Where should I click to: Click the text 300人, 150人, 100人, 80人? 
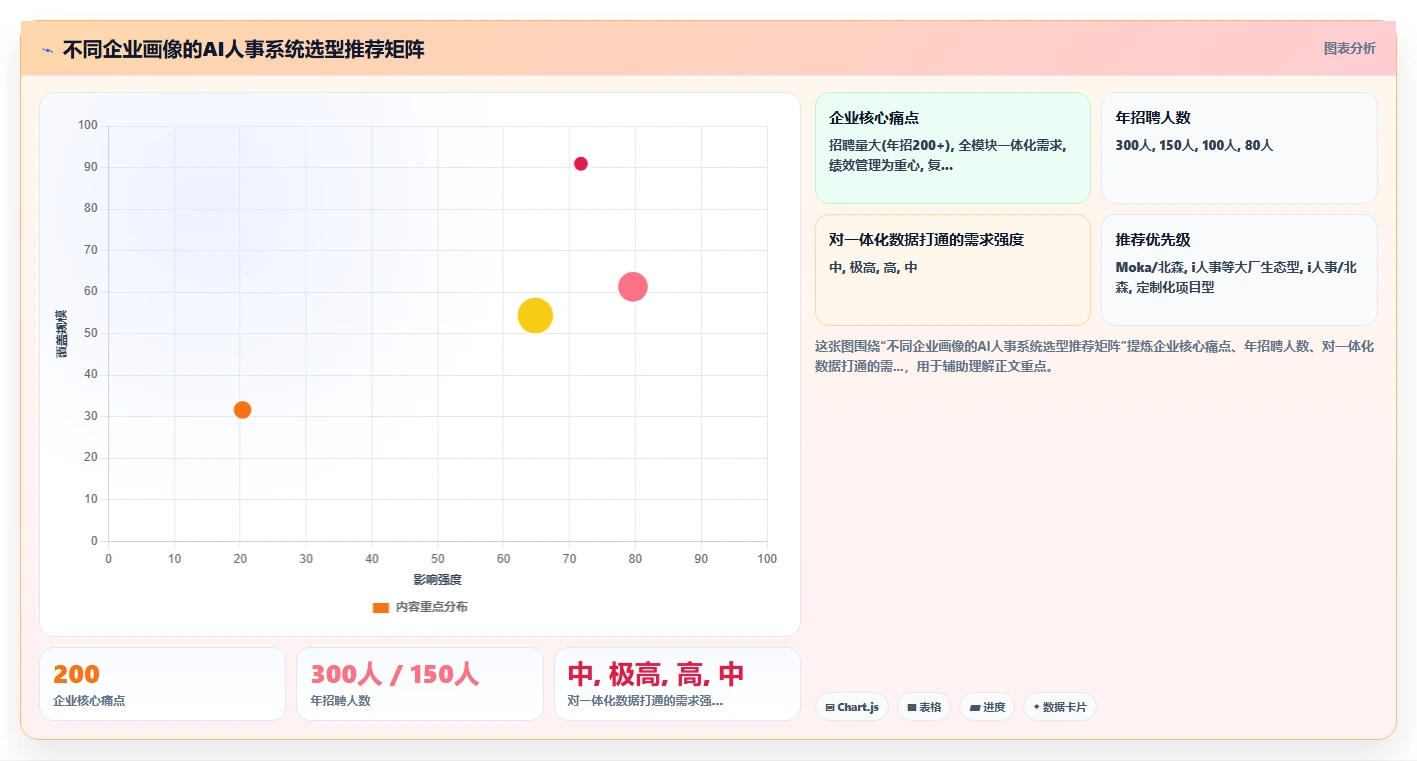[1194, 145]
